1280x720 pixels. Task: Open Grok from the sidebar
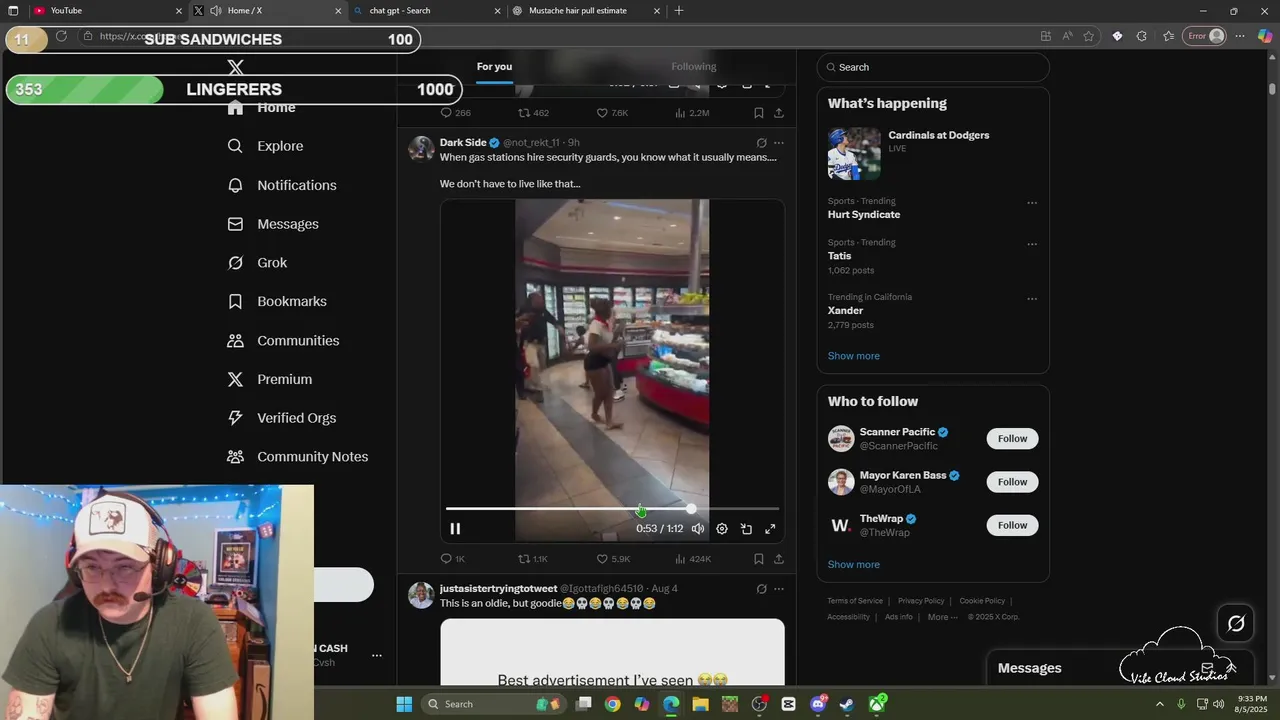257,263
